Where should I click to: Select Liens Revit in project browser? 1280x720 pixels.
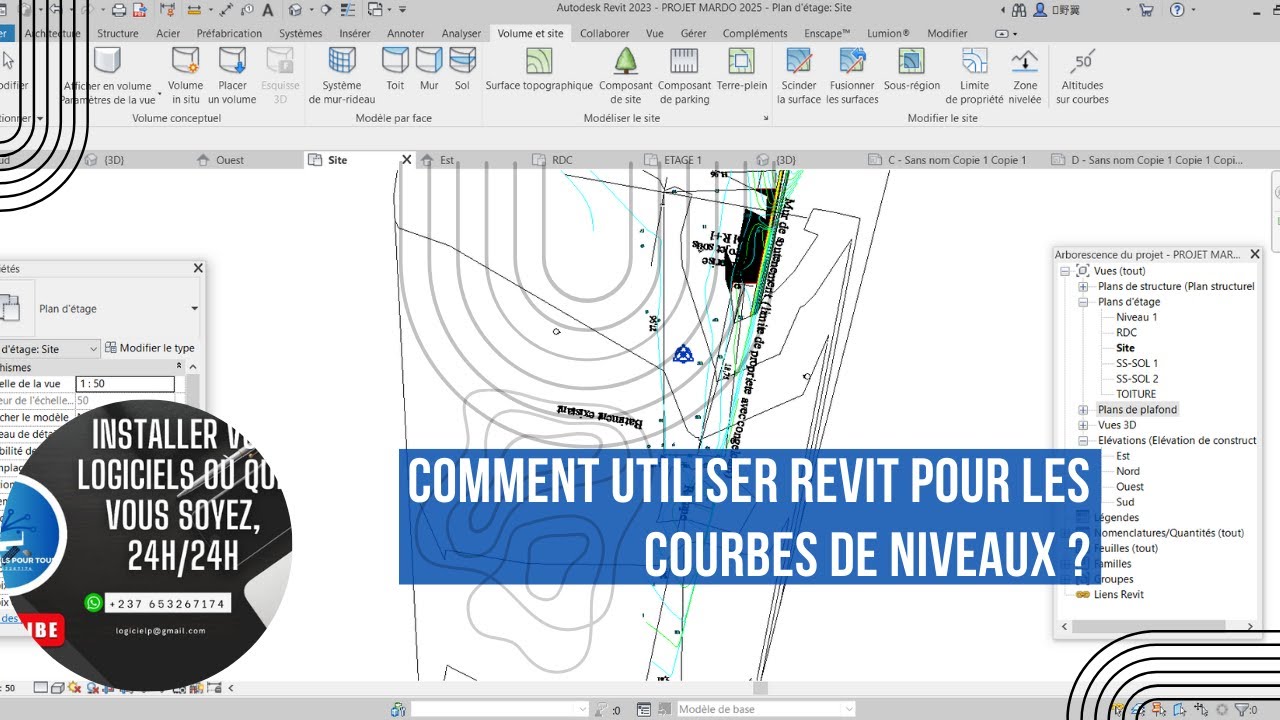(x=1118, y=595)
